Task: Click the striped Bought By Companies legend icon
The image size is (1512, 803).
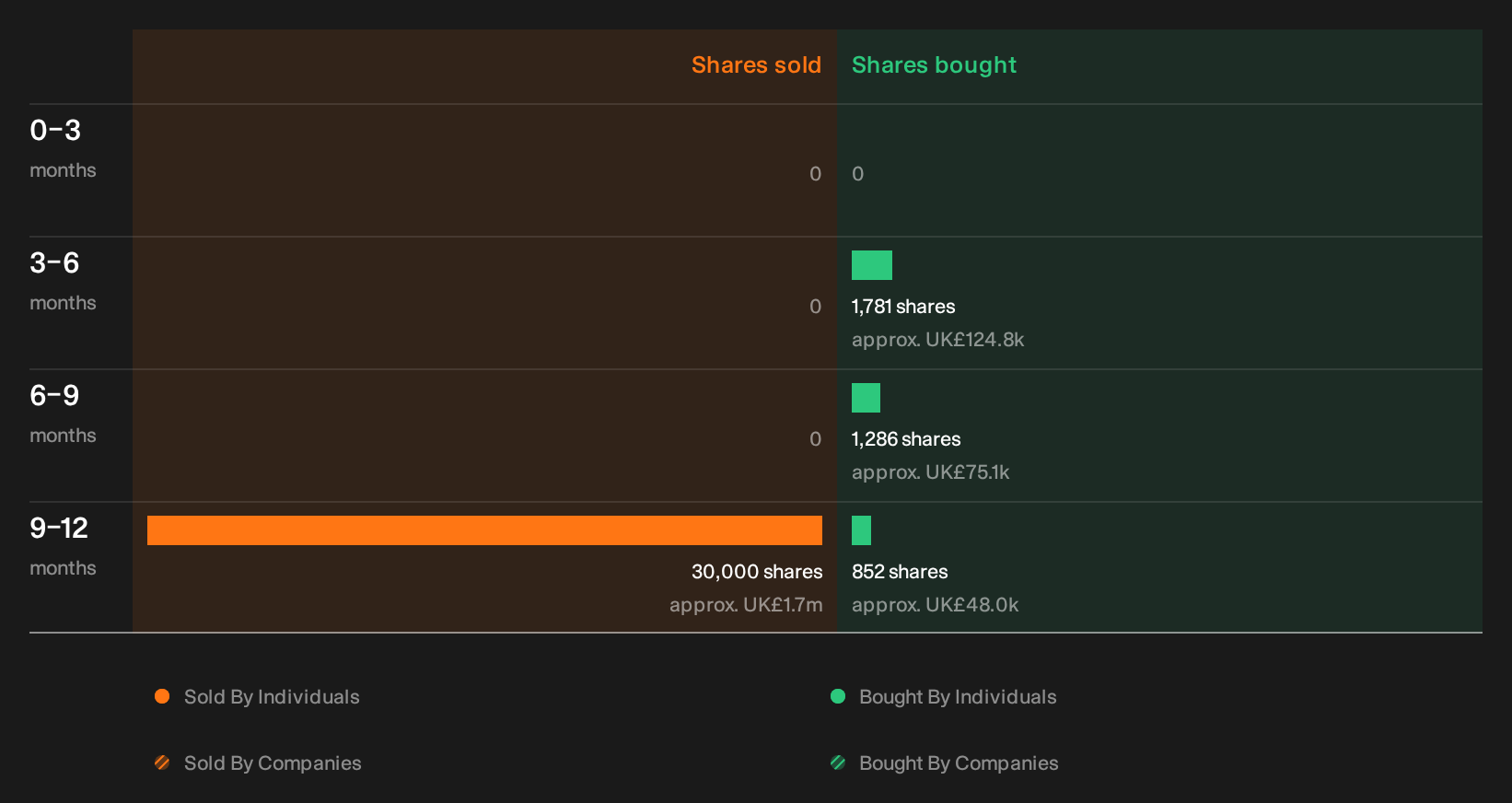Action: (x=838, y=762)
